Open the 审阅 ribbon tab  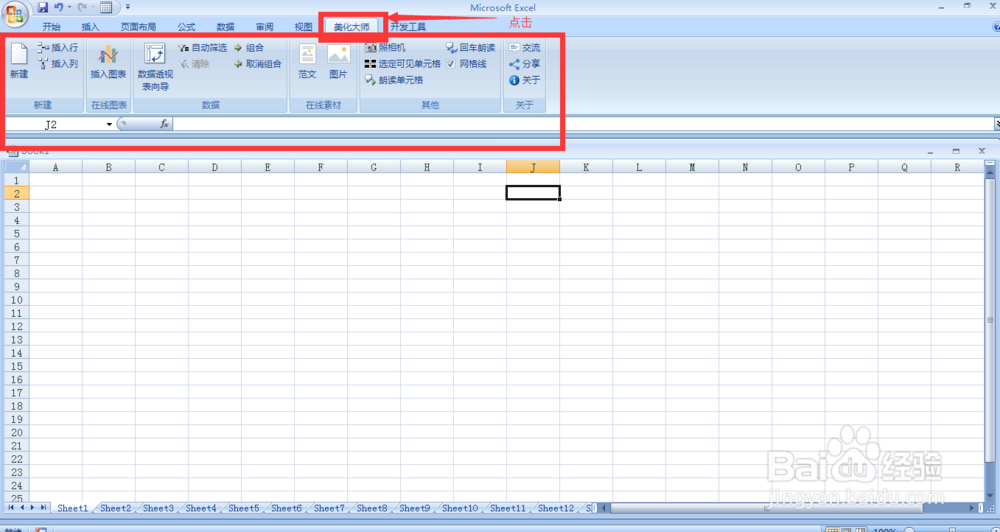click(x=264, y=27)
